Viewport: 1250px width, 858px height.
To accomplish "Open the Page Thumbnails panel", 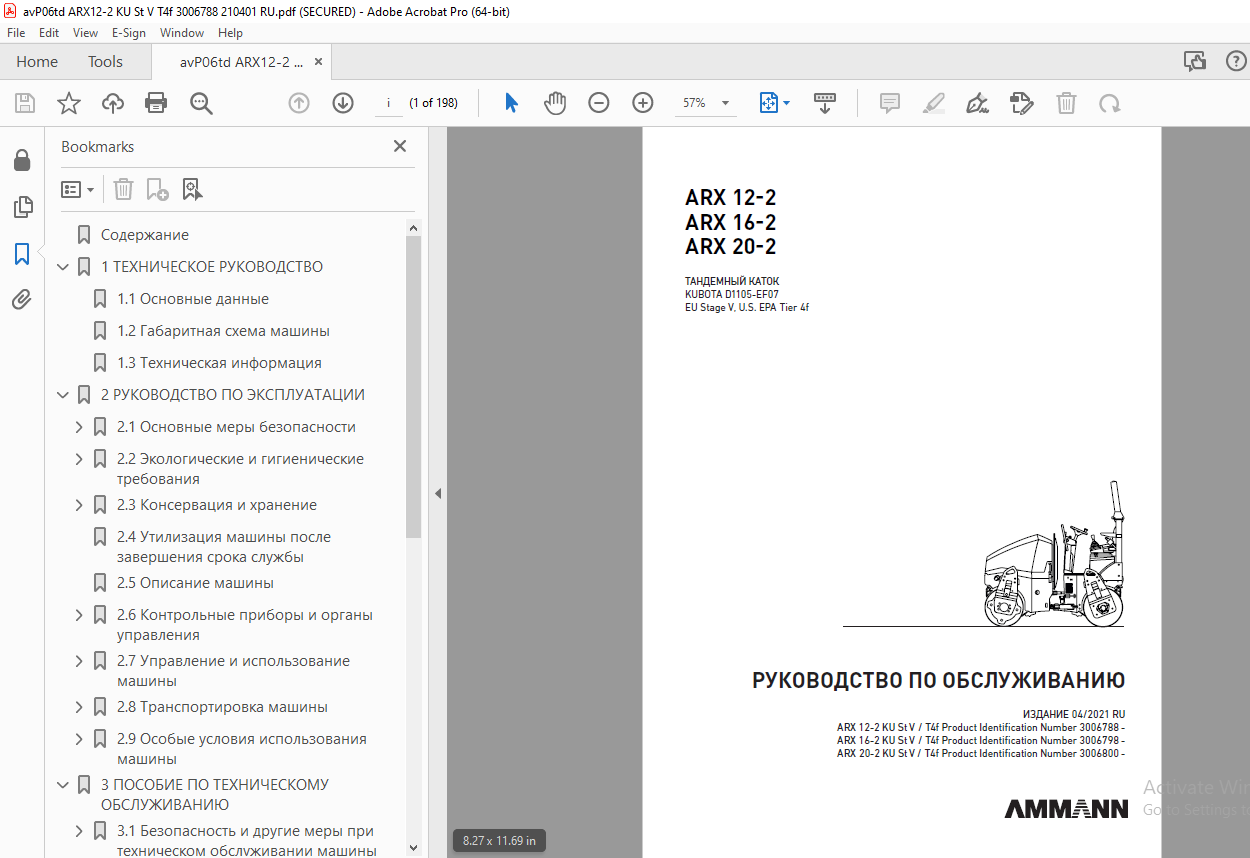I will pyautogui.click(x=22, y=207).
